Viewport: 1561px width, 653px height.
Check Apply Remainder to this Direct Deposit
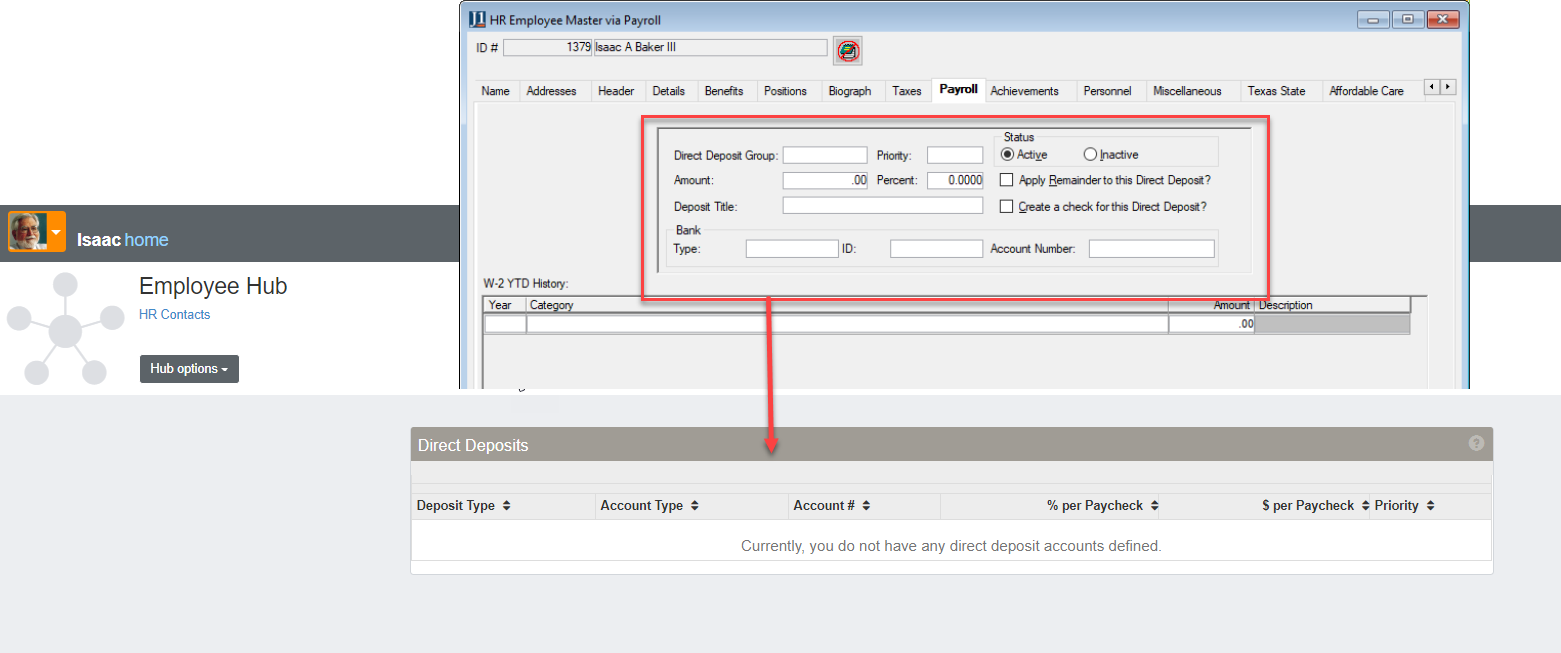pos(1006,181)
